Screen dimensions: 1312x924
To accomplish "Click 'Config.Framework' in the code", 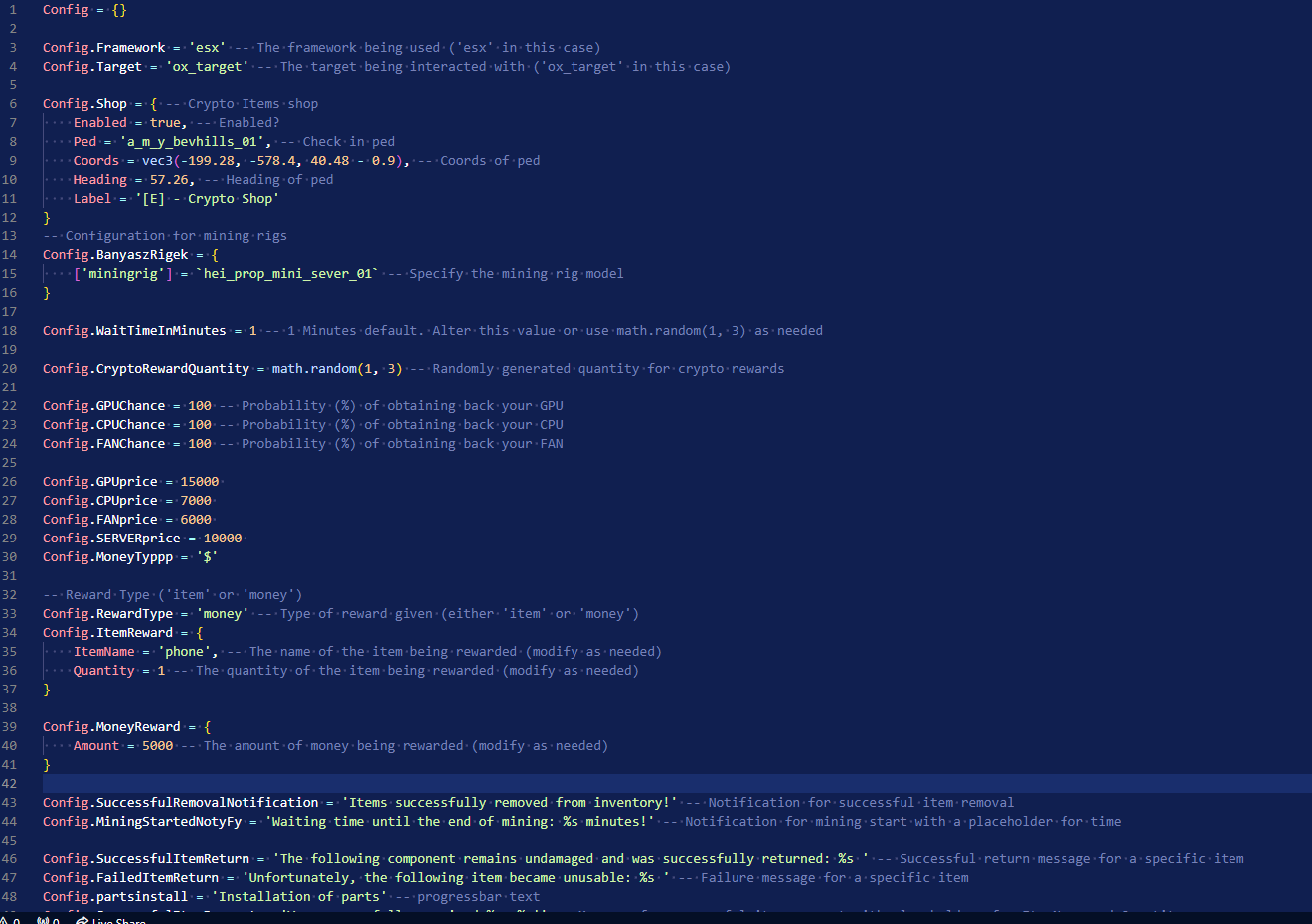I will [x=104, y=48].
